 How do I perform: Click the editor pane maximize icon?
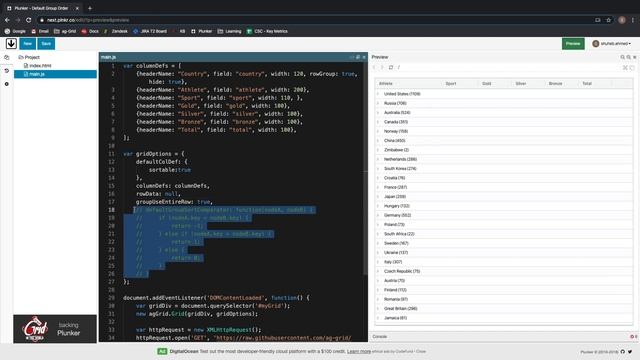click(x=358, y=57)
